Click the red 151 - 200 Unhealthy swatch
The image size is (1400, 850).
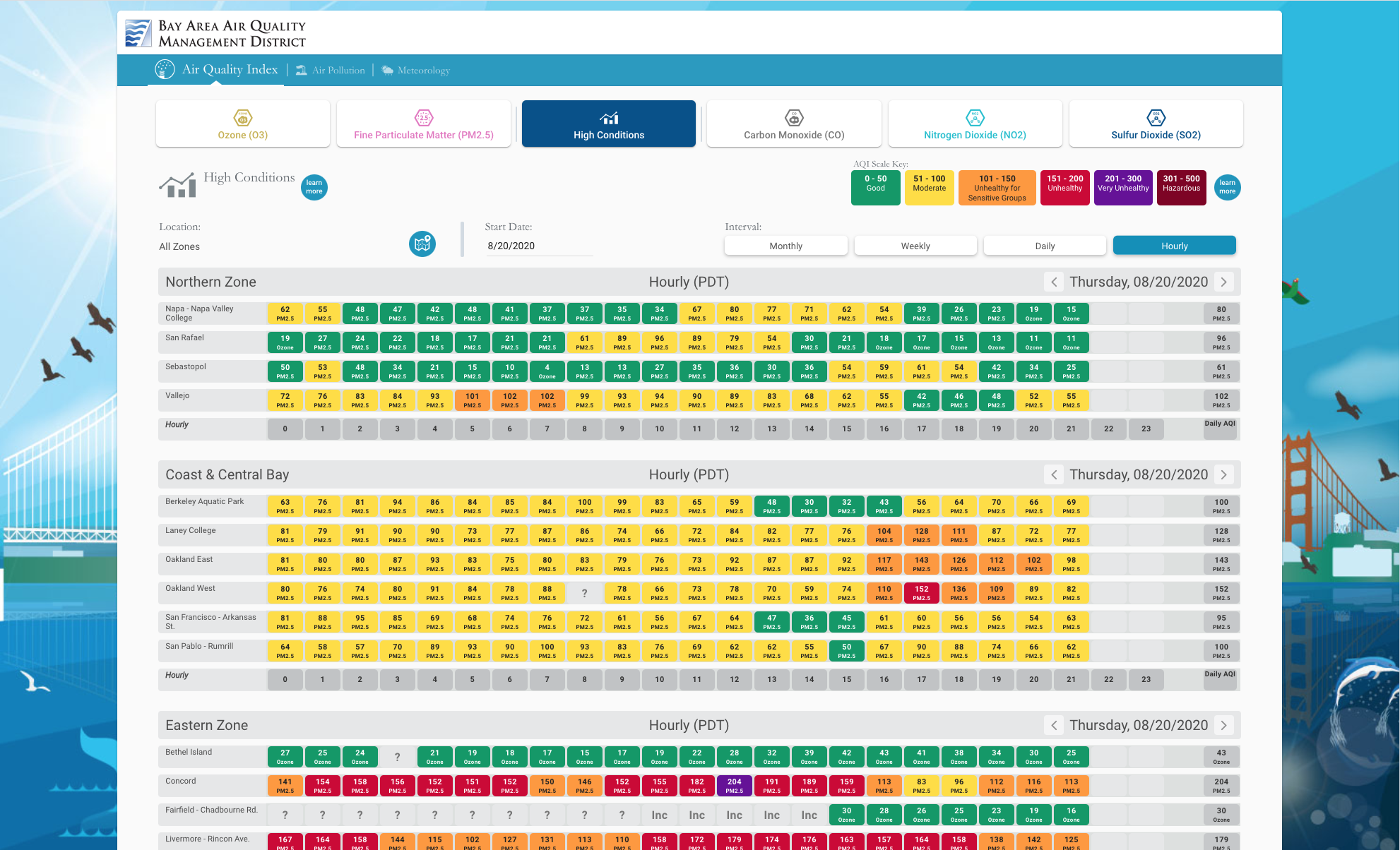coord(1064,188)
